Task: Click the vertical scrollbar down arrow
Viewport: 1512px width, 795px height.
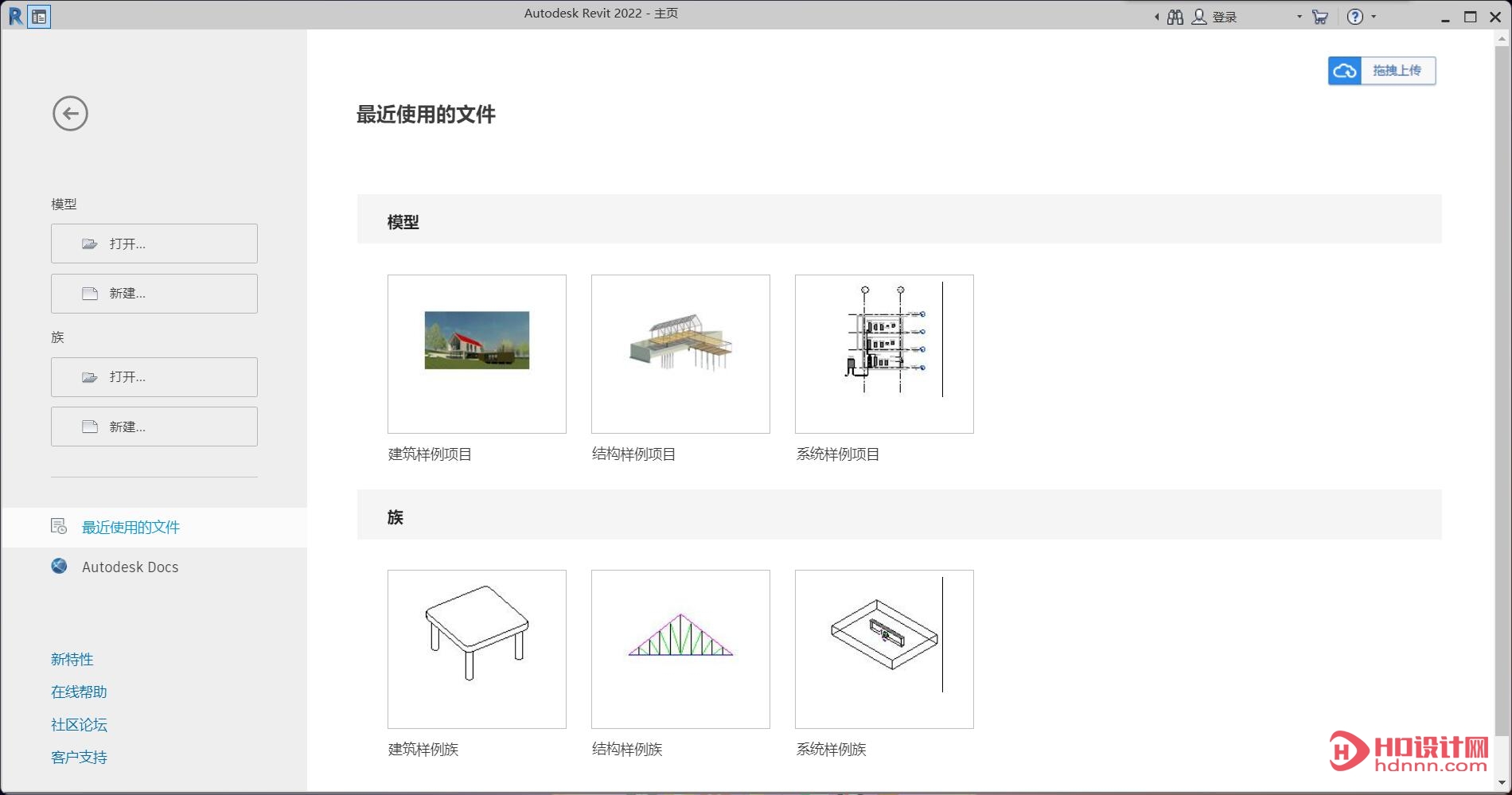Action: (x=1502, y=783)
